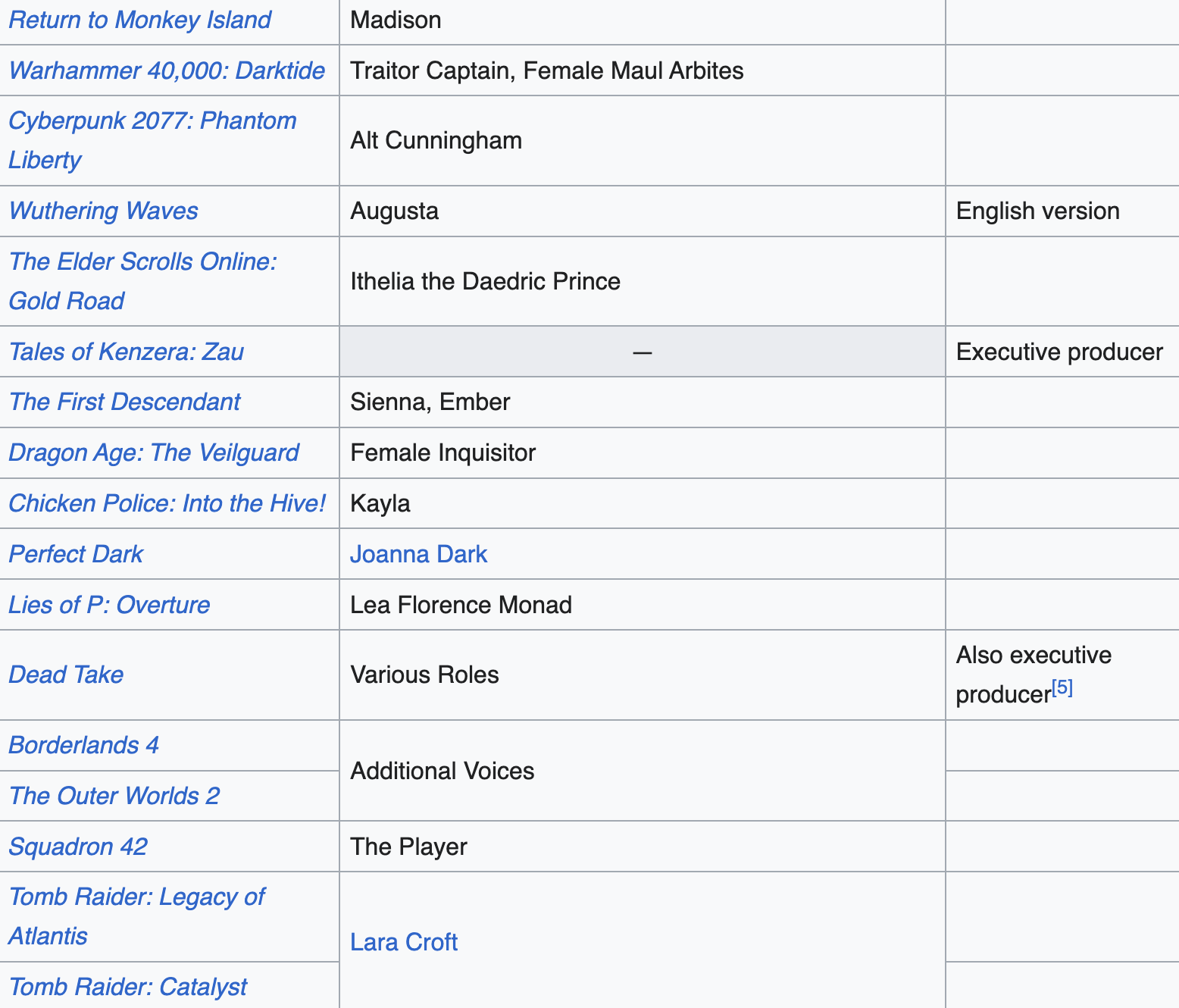Image resolution: width=1179 pixels, height=1008 pixels.
Task: Click the Kayla role text
Action: coord(380,503)
